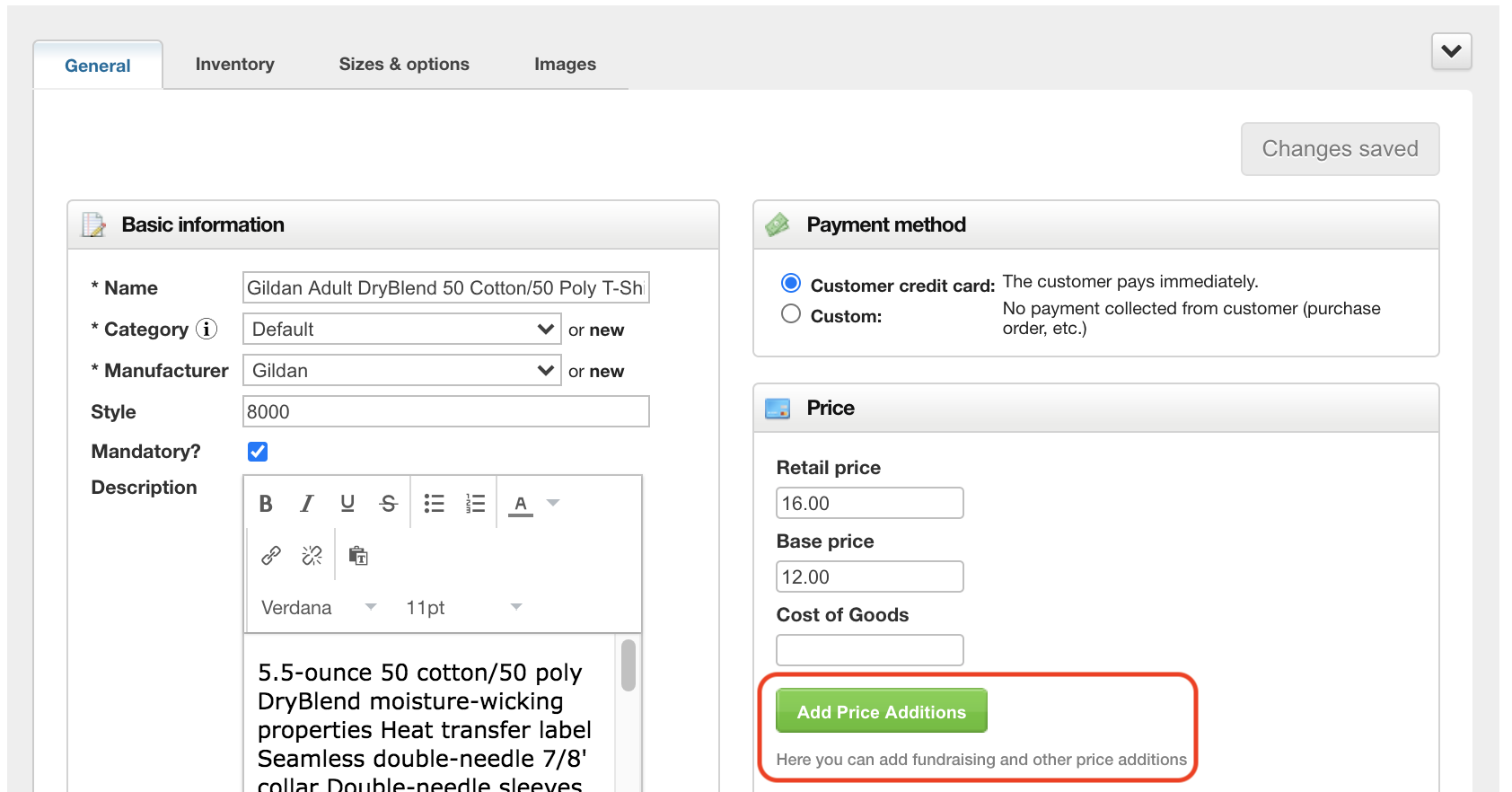Click the new link beside Manufacturer
1512x792 pixels.
[x=607, y=371]
